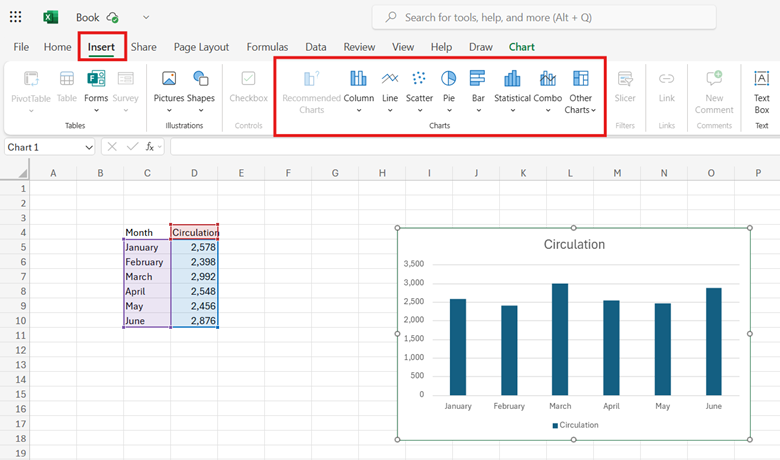Viewport: 780px width, 460px height.
Task: Insert Pictures via the Pictures icon
Action: tap(169, 79)
